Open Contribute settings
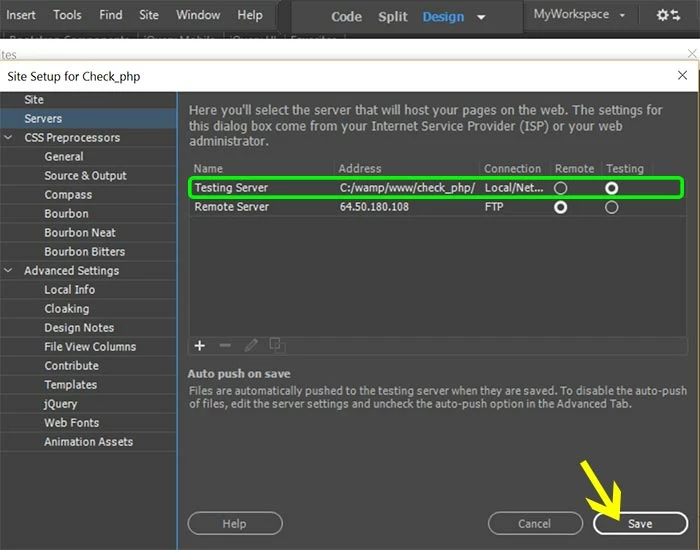 71,366
